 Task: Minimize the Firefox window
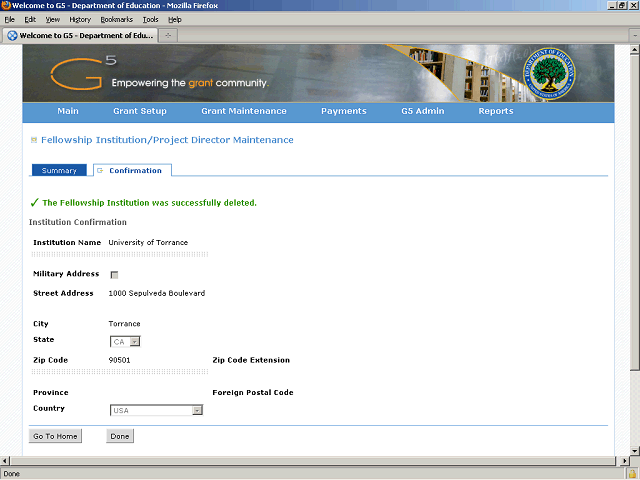pos(612,5)
